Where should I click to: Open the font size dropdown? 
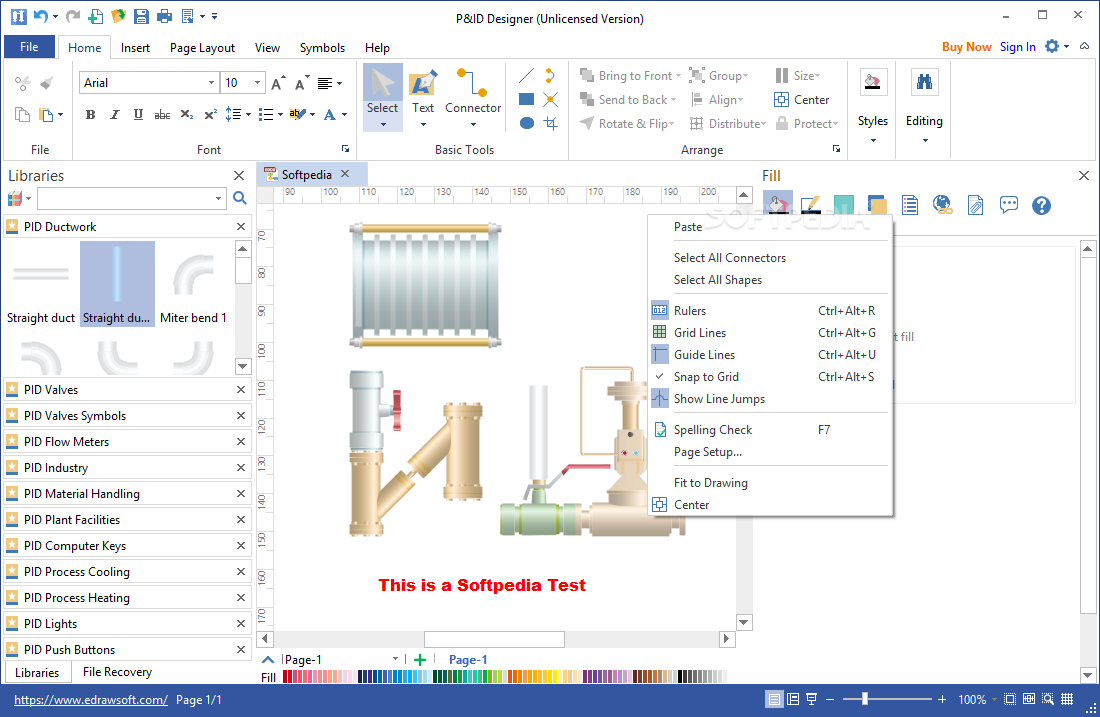pos(257,83)
